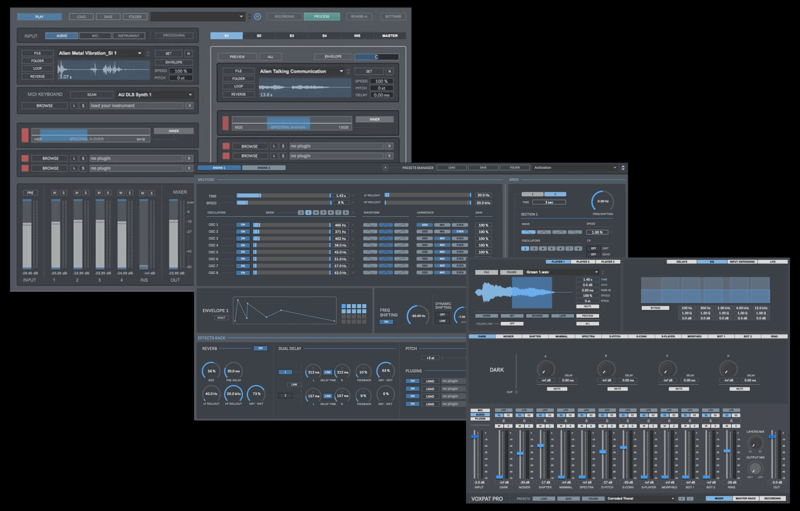Select the INSTRUMENT input source
The height and width of the screenshot is (511, 800).
[129, 36]
